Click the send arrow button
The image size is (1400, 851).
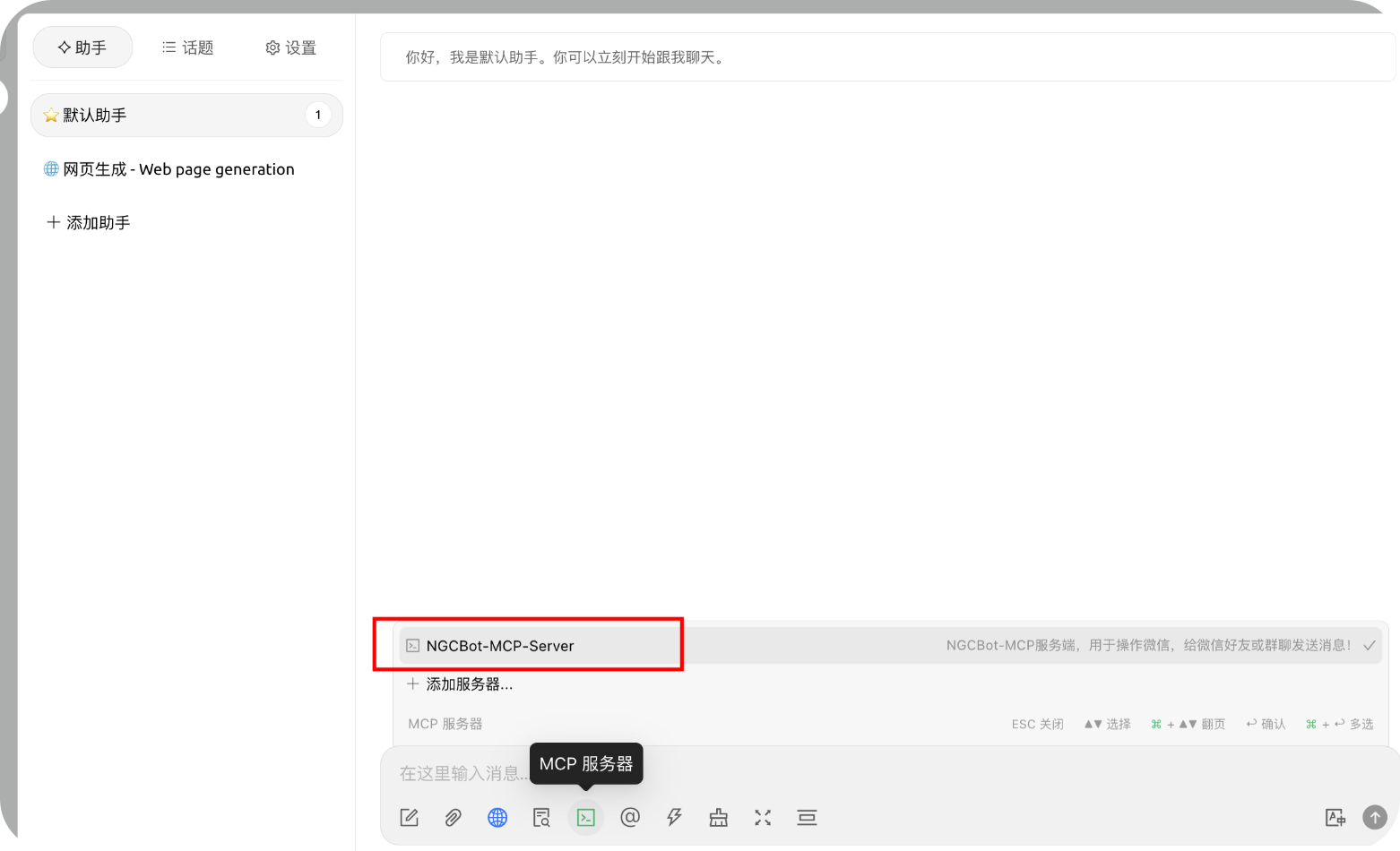tap(1375, 817)
